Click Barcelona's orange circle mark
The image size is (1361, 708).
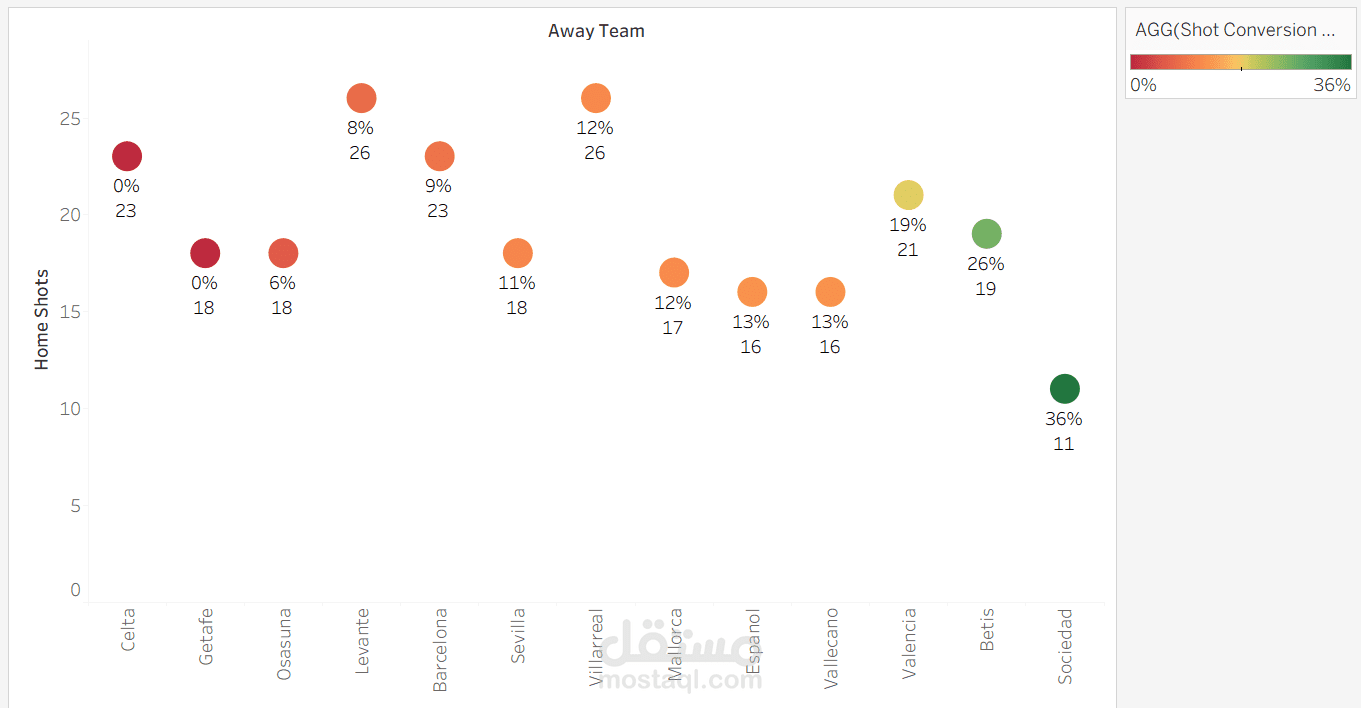point(439,156)
